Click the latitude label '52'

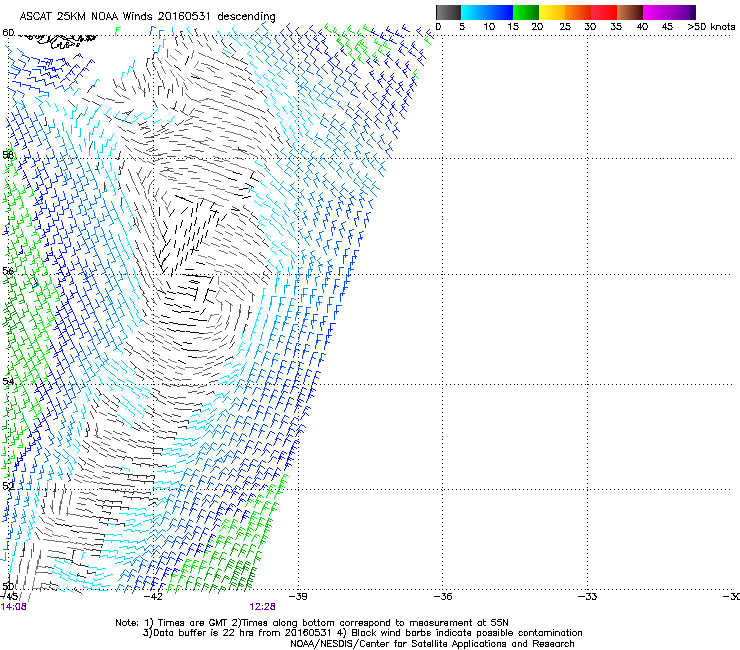8,486
